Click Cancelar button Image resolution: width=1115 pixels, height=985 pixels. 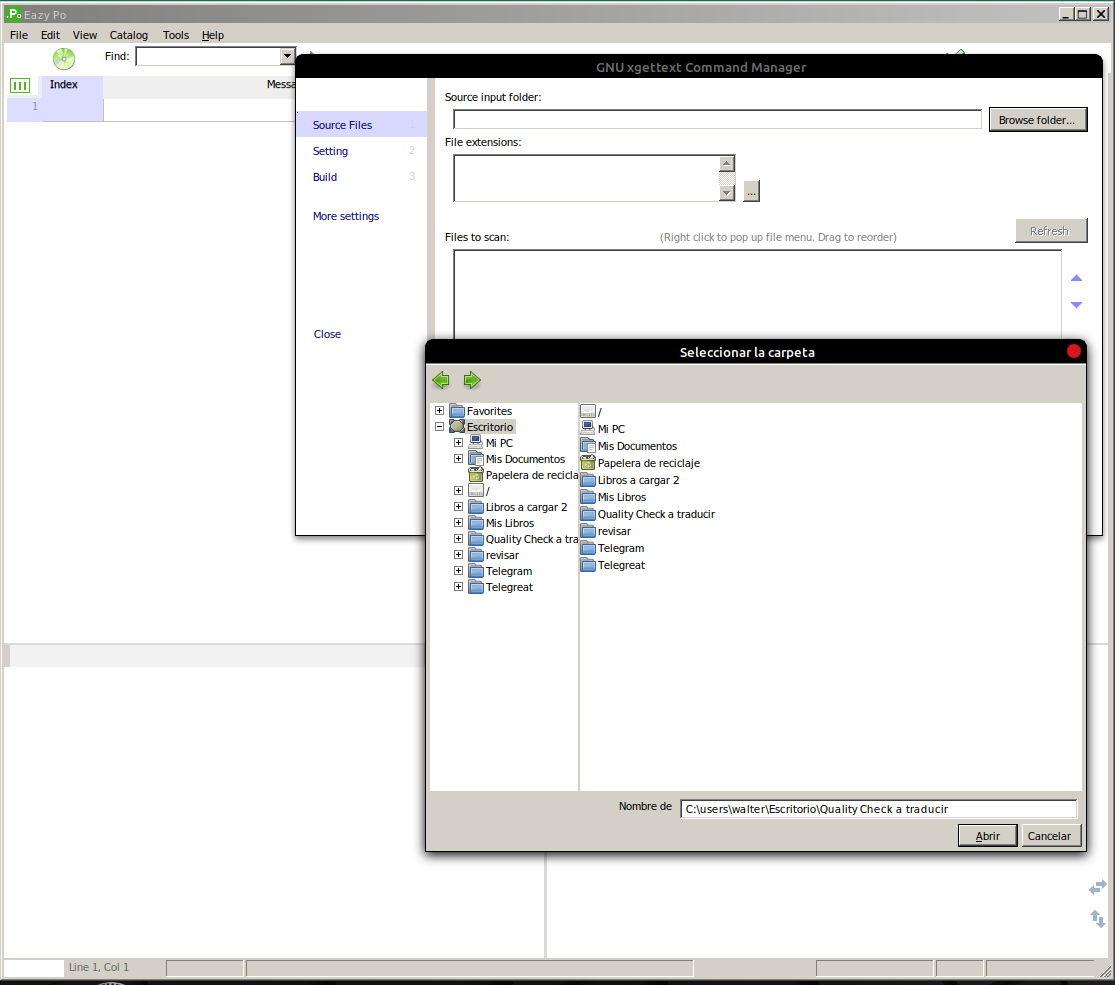[1050, 836]
